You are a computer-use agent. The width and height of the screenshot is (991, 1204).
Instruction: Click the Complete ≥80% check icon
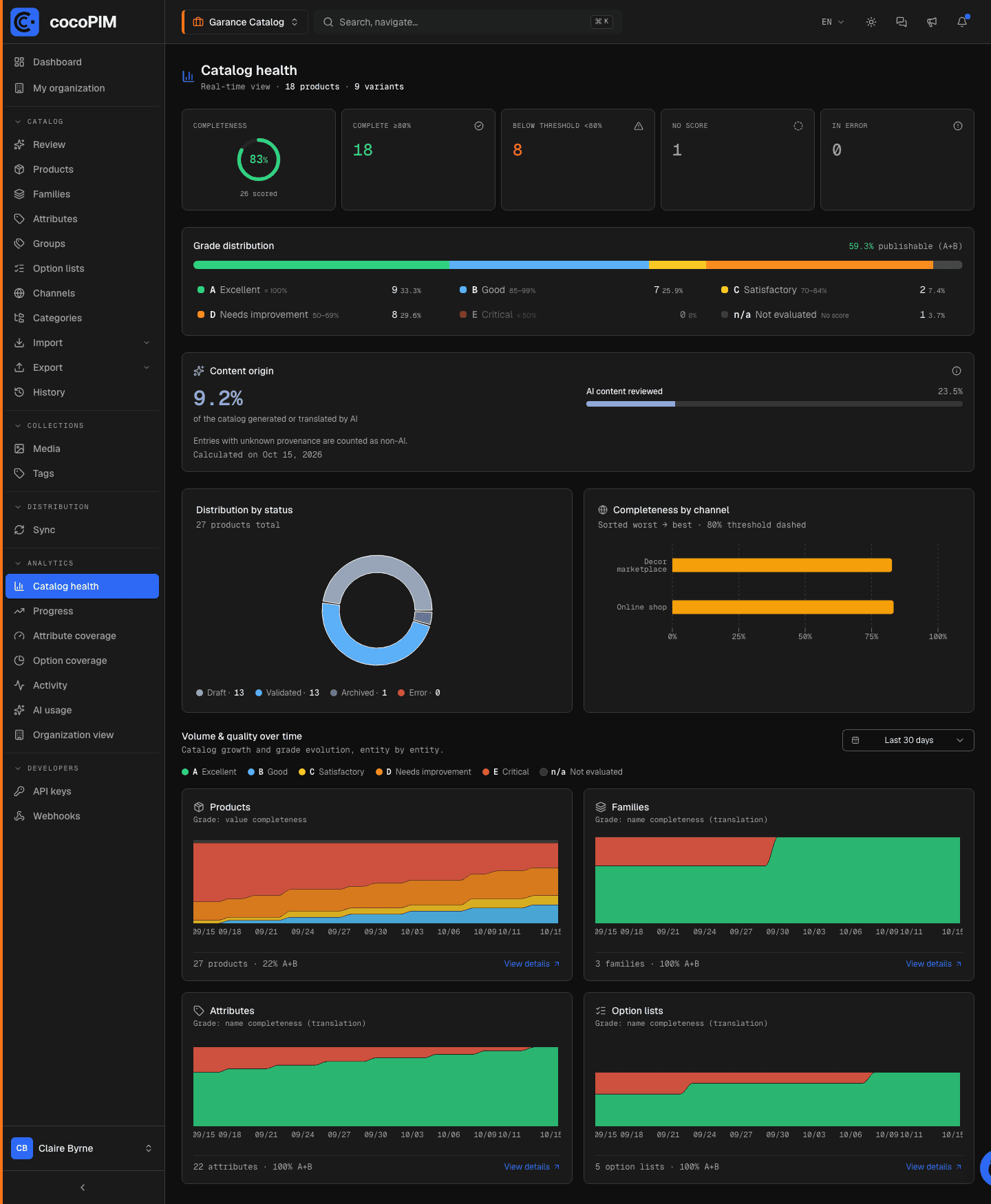coord(479,126)
